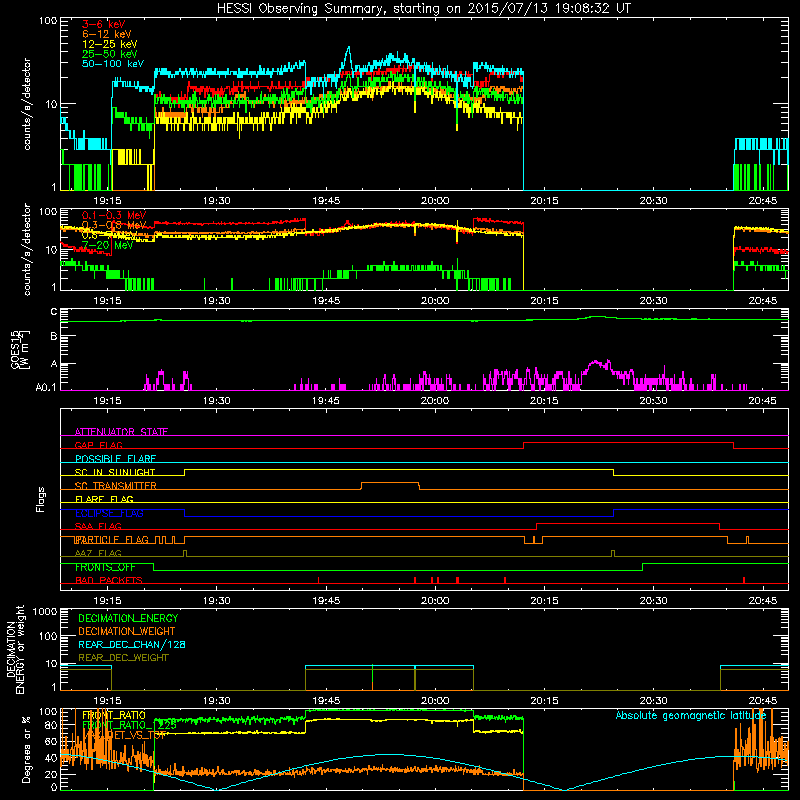Select the 6-12 keV legend label
This screenshot has height=800, width=800.
pos(107,34)
